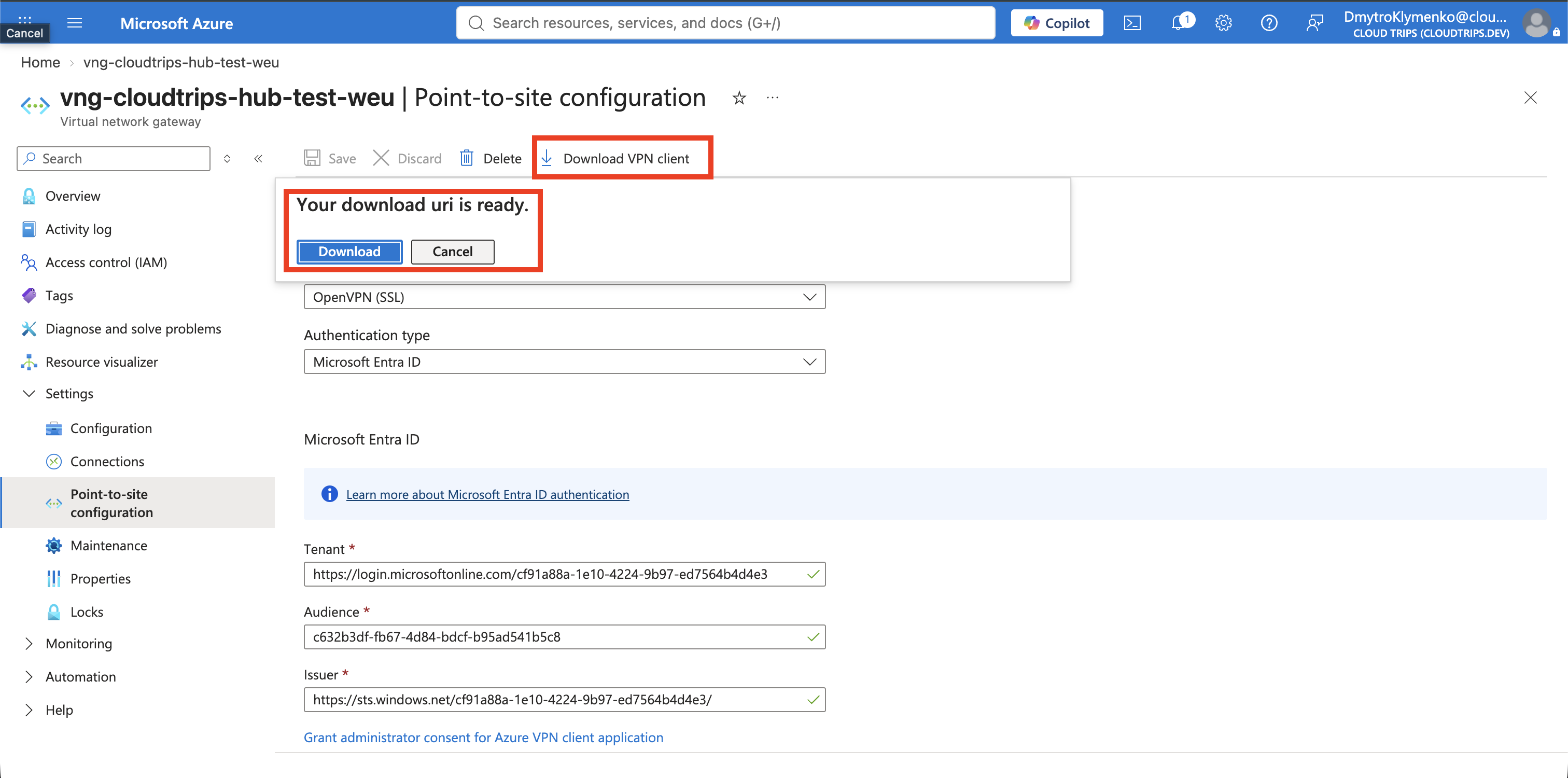The width and height of the screenshot is (1568, 778).
Task: Click the Discard toolbar button
Action: tap(407, 158)
